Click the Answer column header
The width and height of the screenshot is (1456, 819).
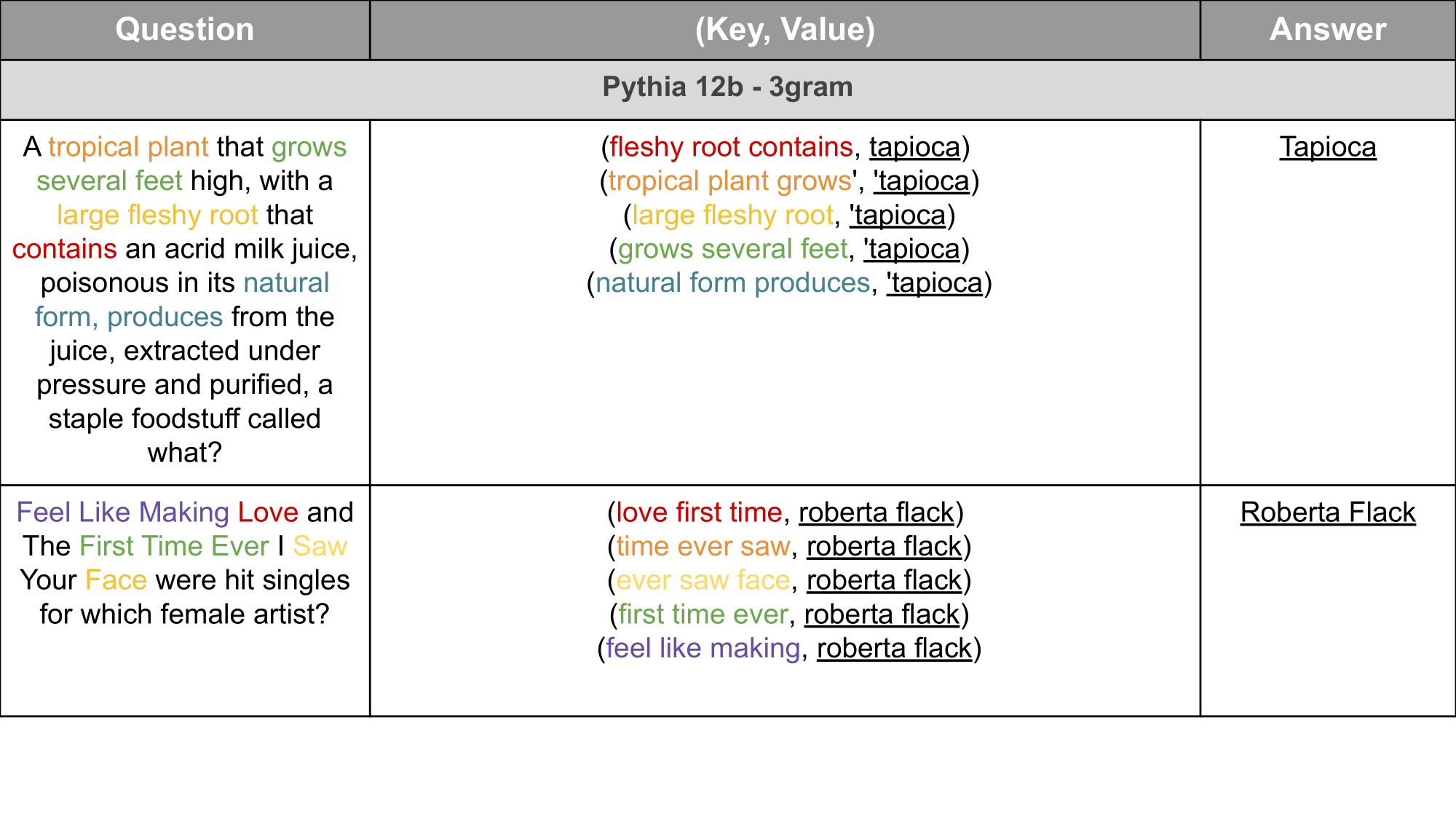(1327, 30)
